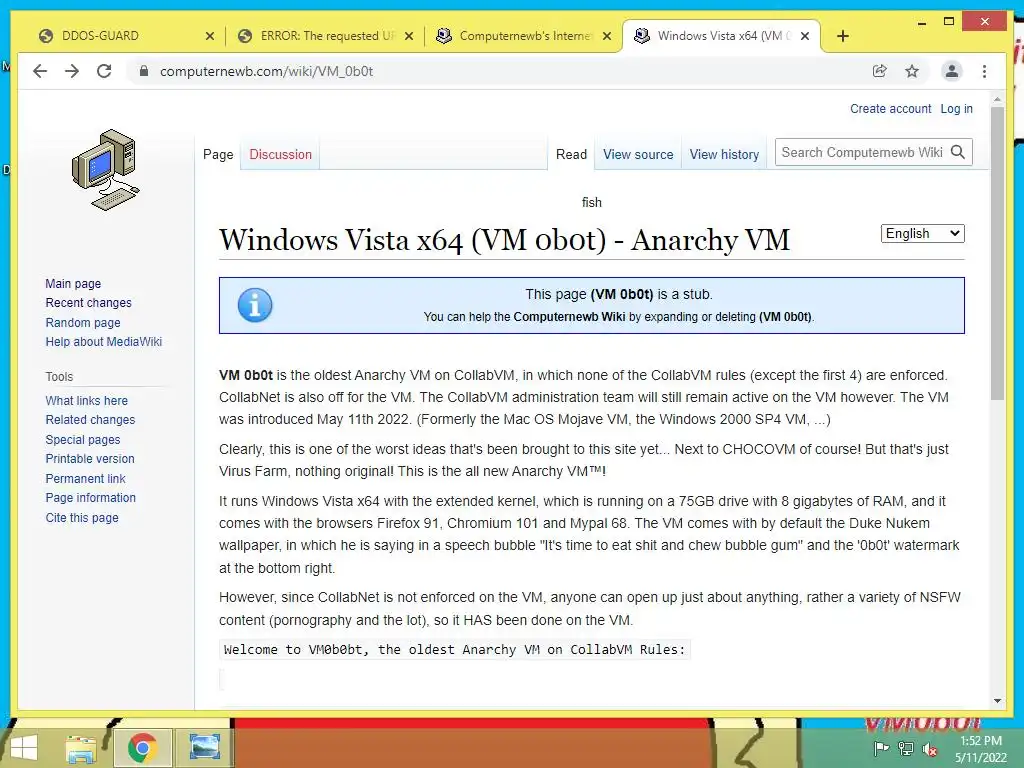Viewport: 1024px width, 768px height.
Task: Go back with the browser back arrow
Action: tap(40, 71)
